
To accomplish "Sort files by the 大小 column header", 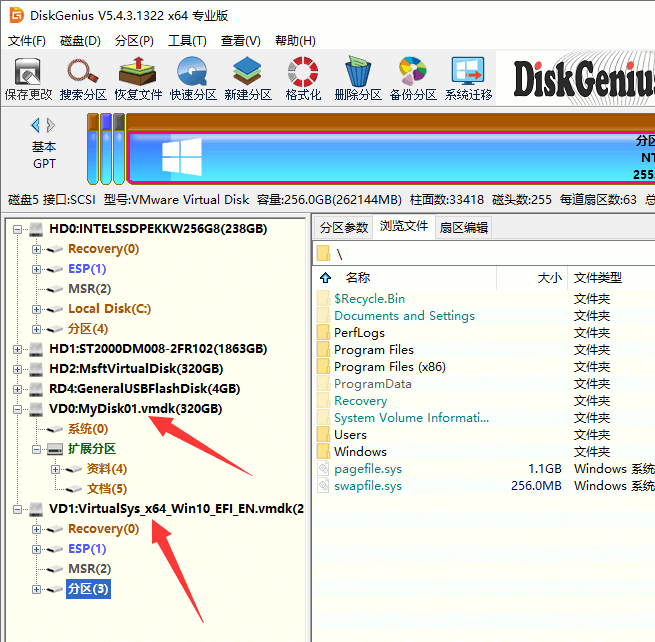I will [549, 277].
